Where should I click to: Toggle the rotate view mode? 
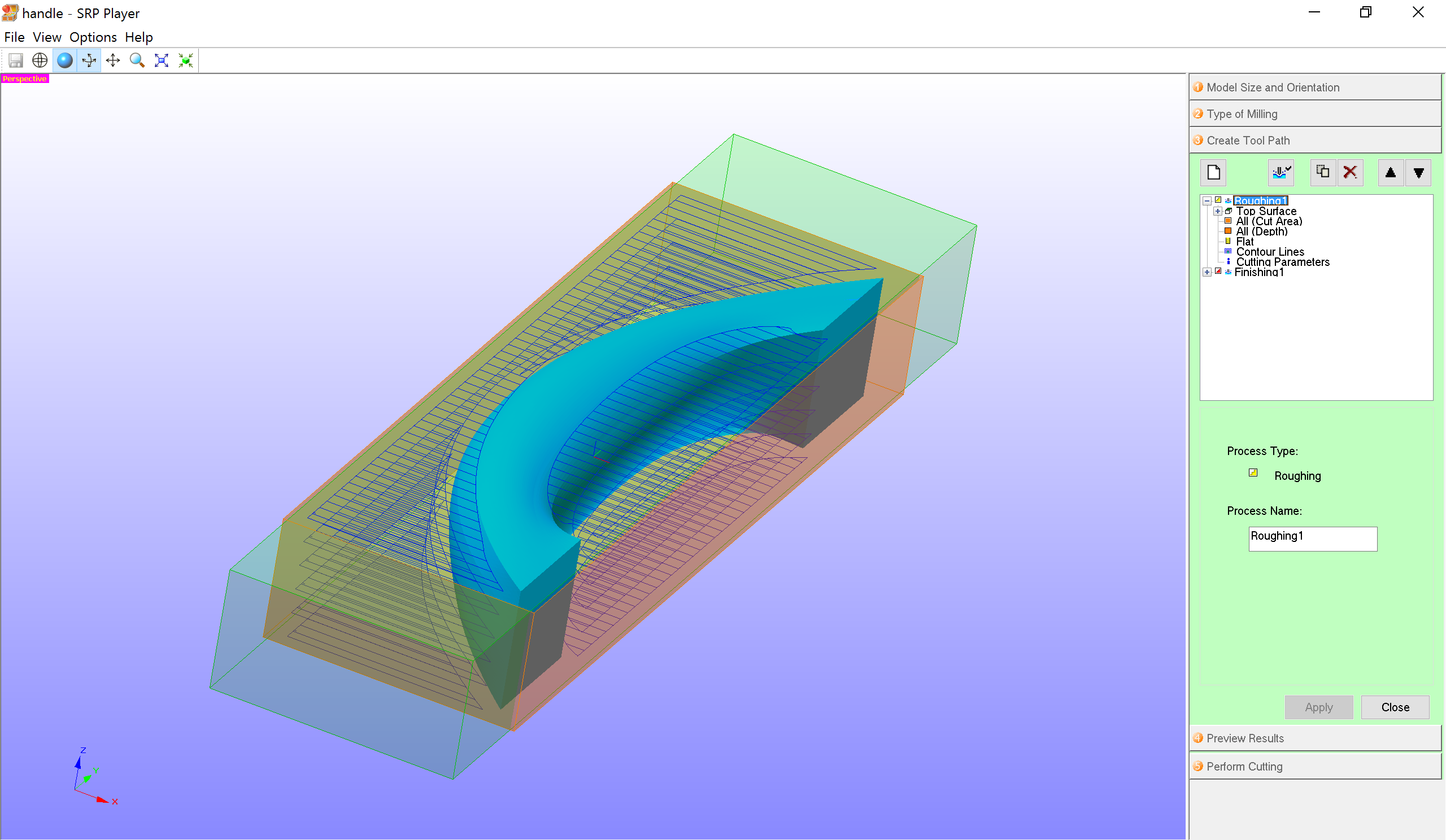pyautogui.click(x=89, y=60)
